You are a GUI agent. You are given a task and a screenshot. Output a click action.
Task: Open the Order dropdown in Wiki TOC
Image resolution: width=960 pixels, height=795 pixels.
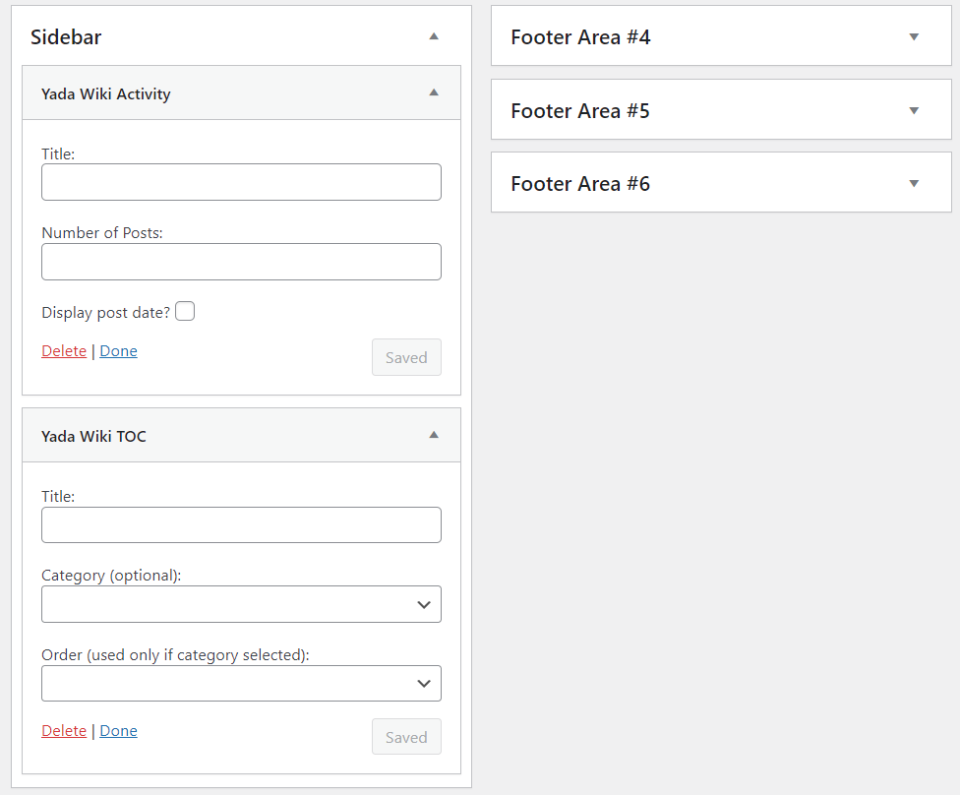tap(241, 683)
